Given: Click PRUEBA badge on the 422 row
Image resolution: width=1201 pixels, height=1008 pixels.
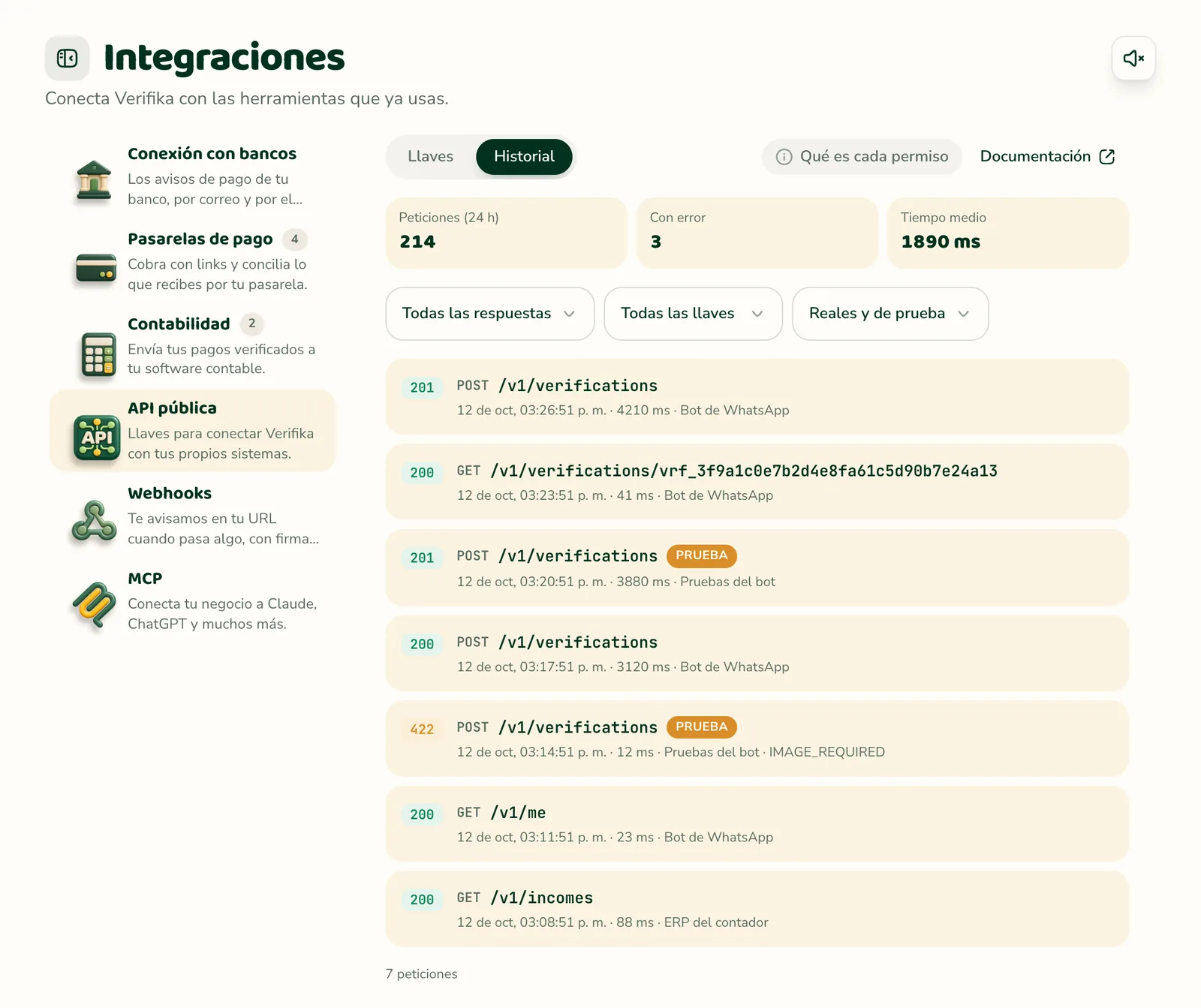Looking at the screenshot, I should [702, 727].
